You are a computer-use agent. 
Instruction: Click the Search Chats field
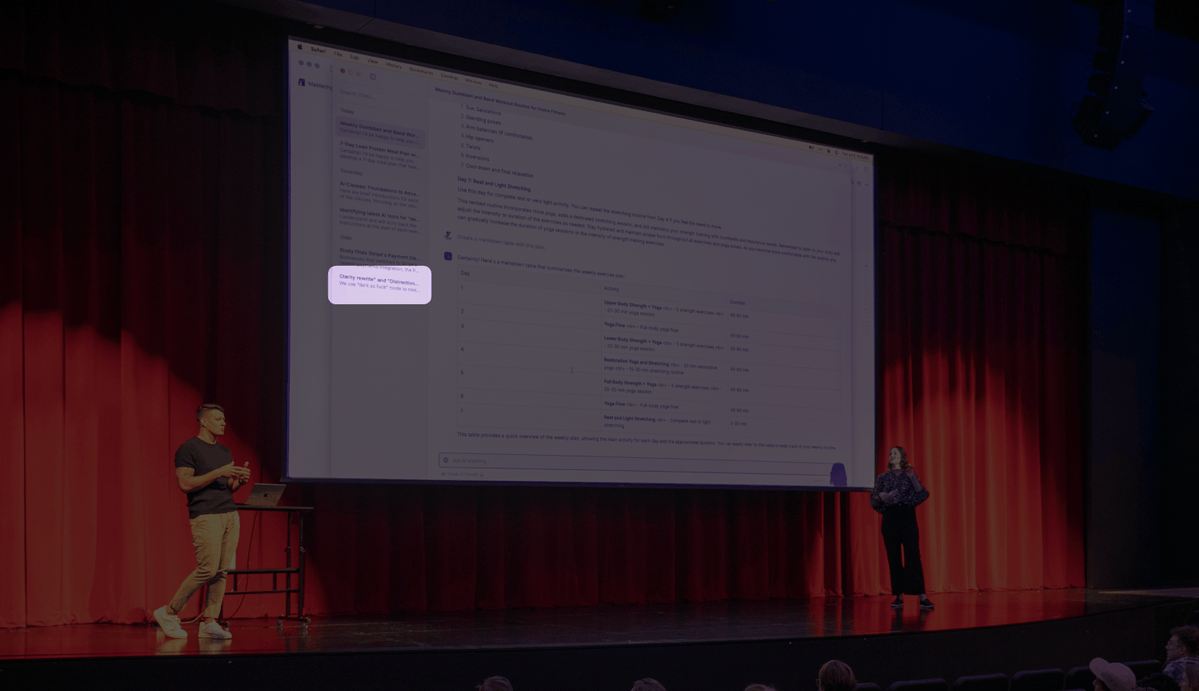point(380,96)
